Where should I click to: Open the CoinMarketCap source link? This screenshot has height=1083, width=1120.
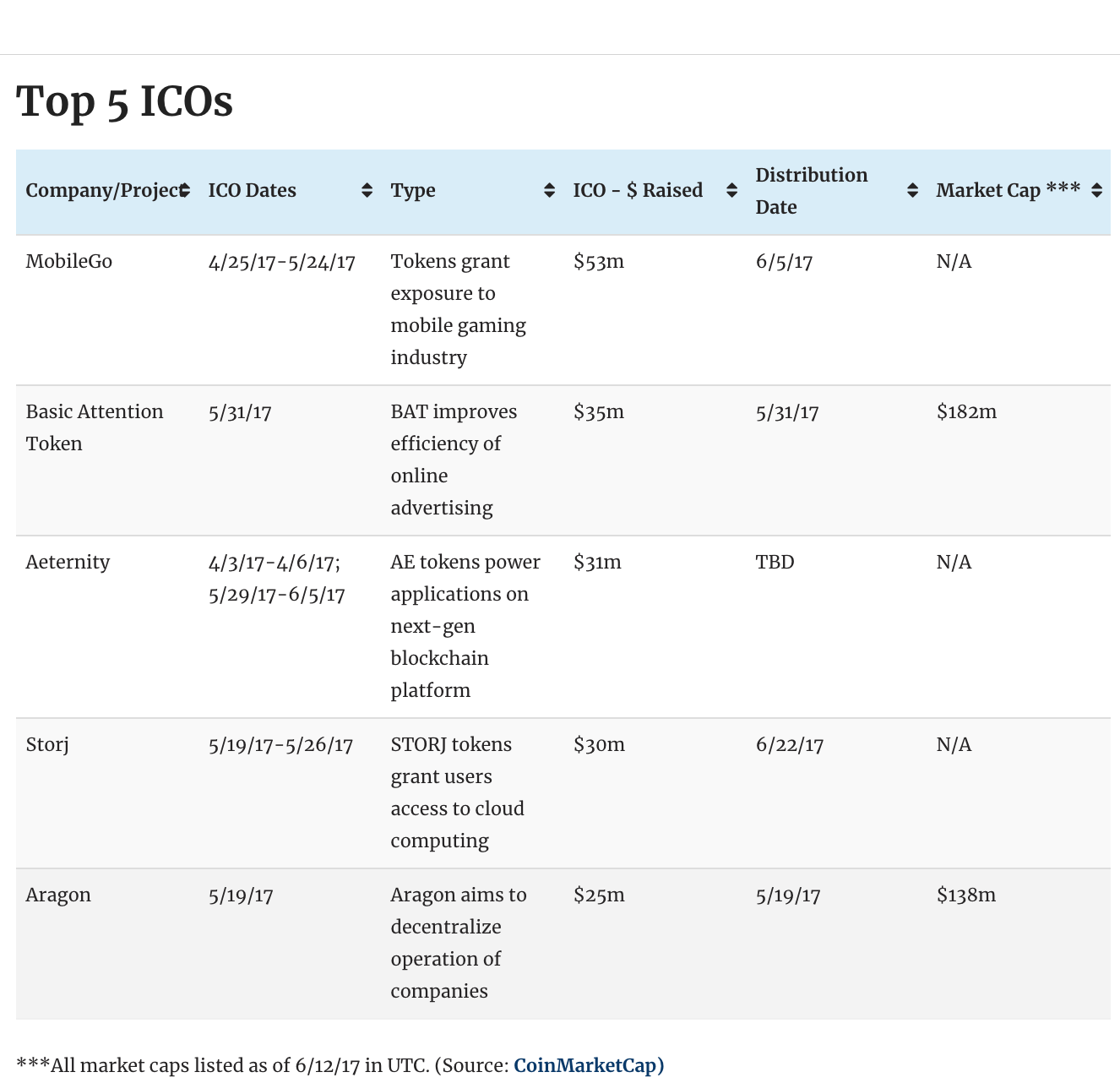pyautogui.click(x=588, y=1065)
